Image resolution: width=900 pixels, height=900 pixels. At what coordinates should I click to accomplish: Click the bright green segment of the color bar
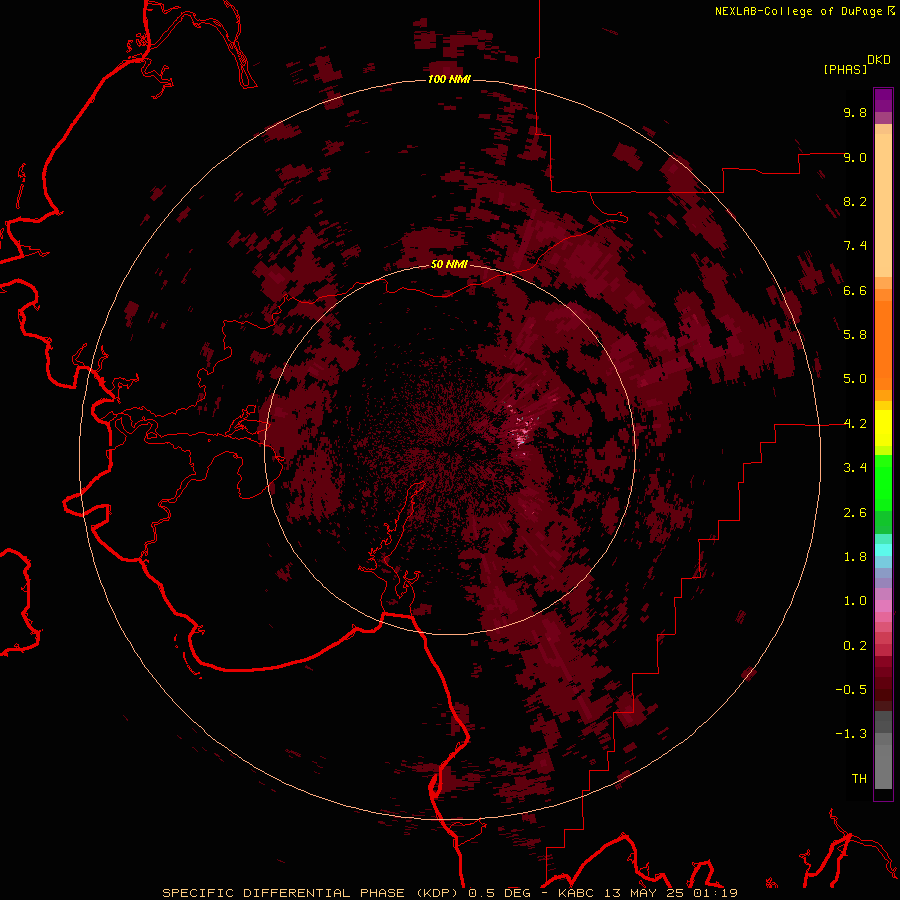pyautogui.click(x=883, y=483)
